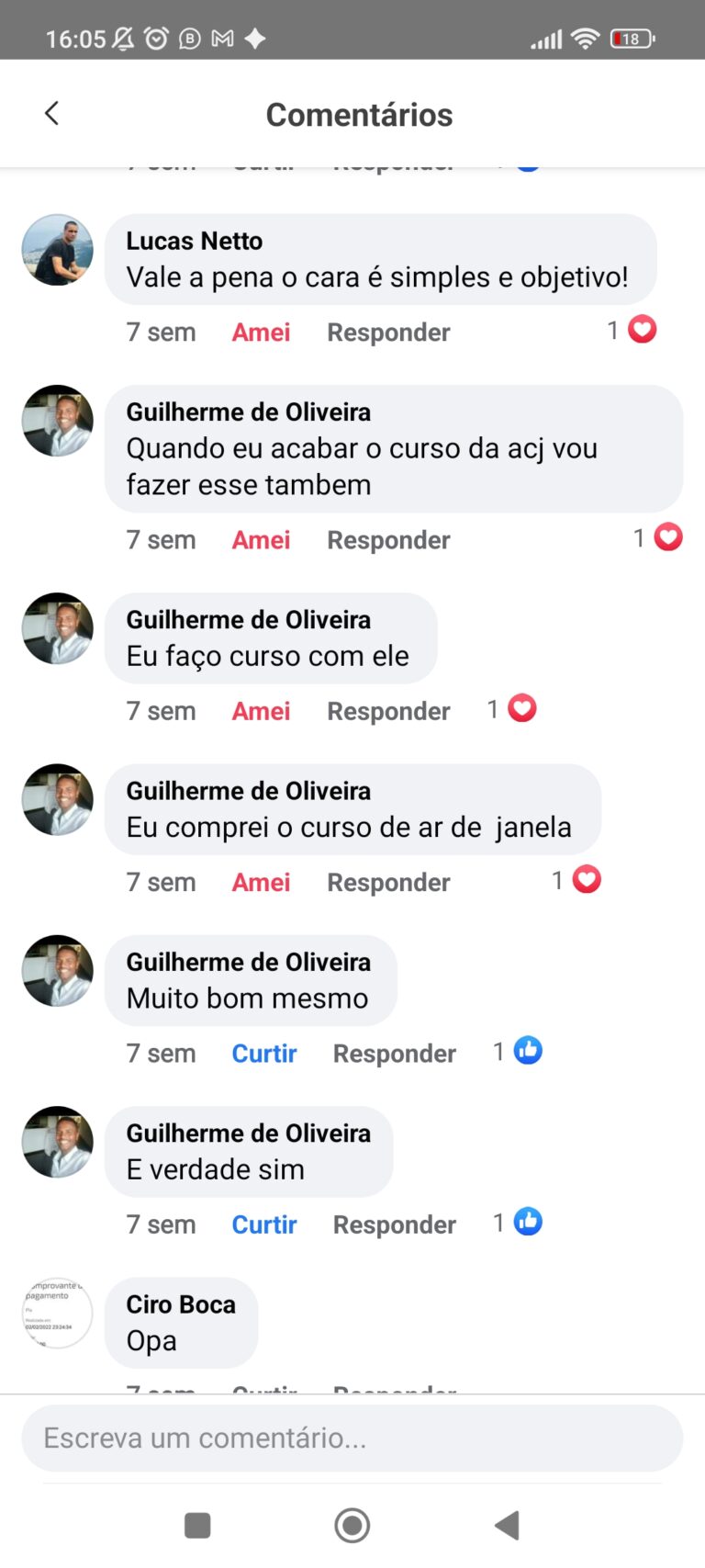Image resolution: width=705 pixels, height=1568 pixels.
Task: Toggle Curtir on "E verdade sim" comment
Action: [264, 1224]
